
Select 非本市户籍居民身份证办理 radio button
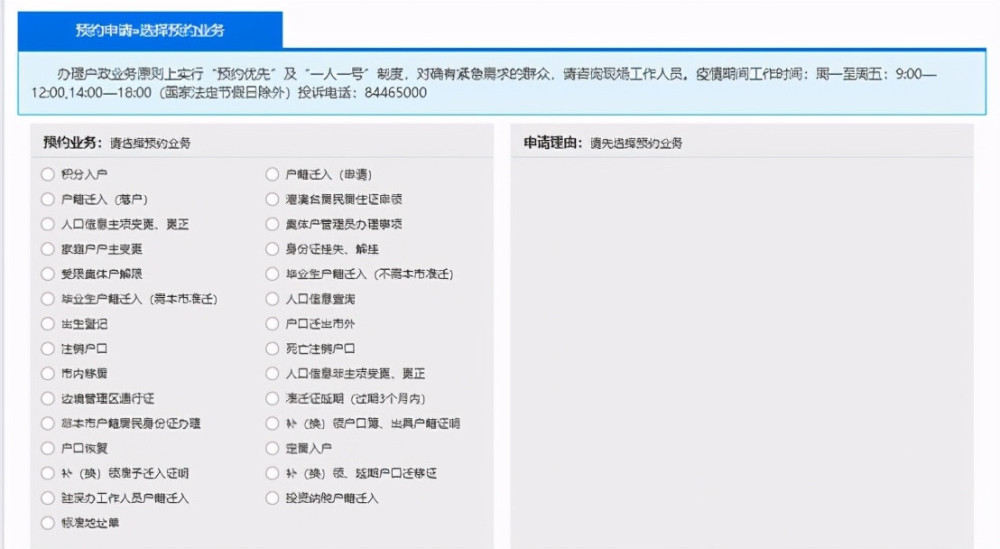pos(48,423)
